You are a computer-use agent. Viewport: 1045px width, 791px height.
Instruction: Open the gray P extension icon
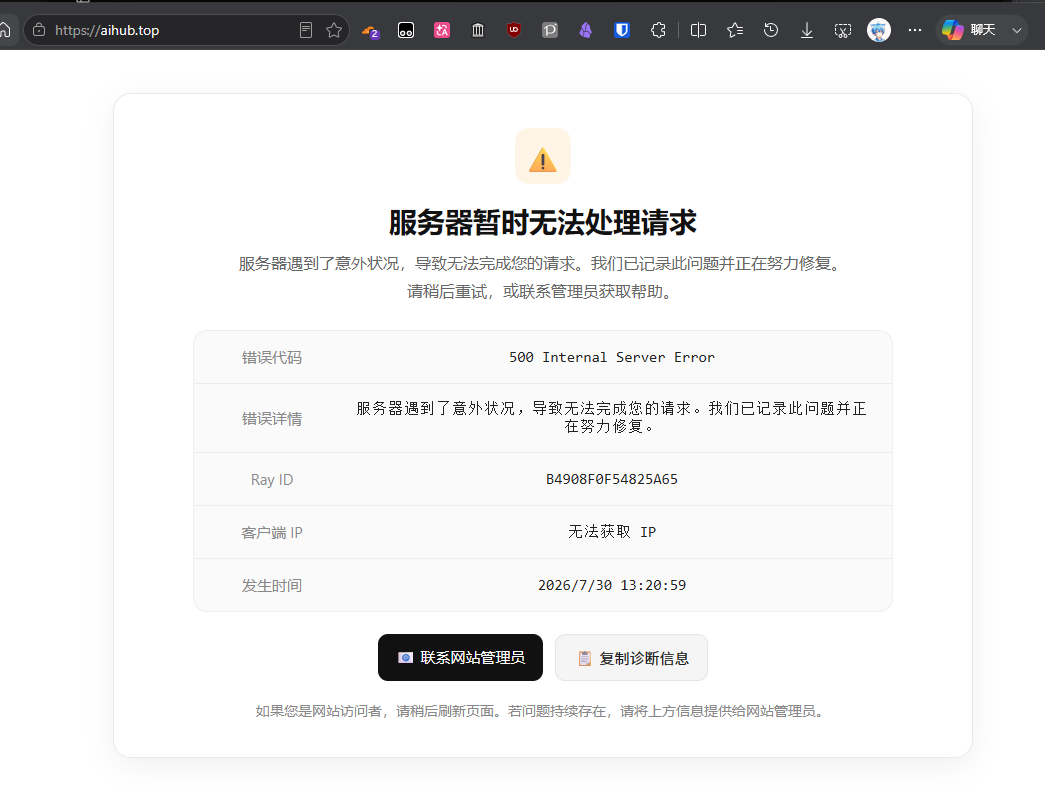tap(550, 30)
